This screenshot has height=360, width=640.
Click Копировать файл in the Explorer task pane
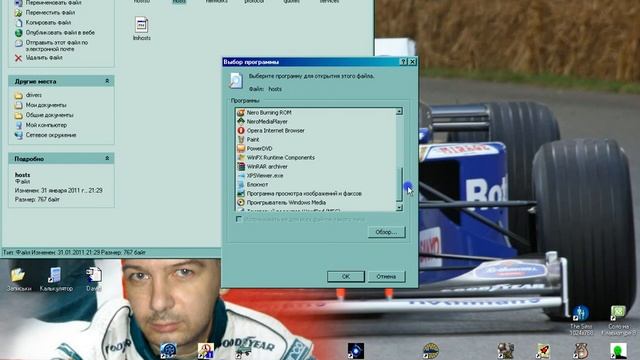48,22
